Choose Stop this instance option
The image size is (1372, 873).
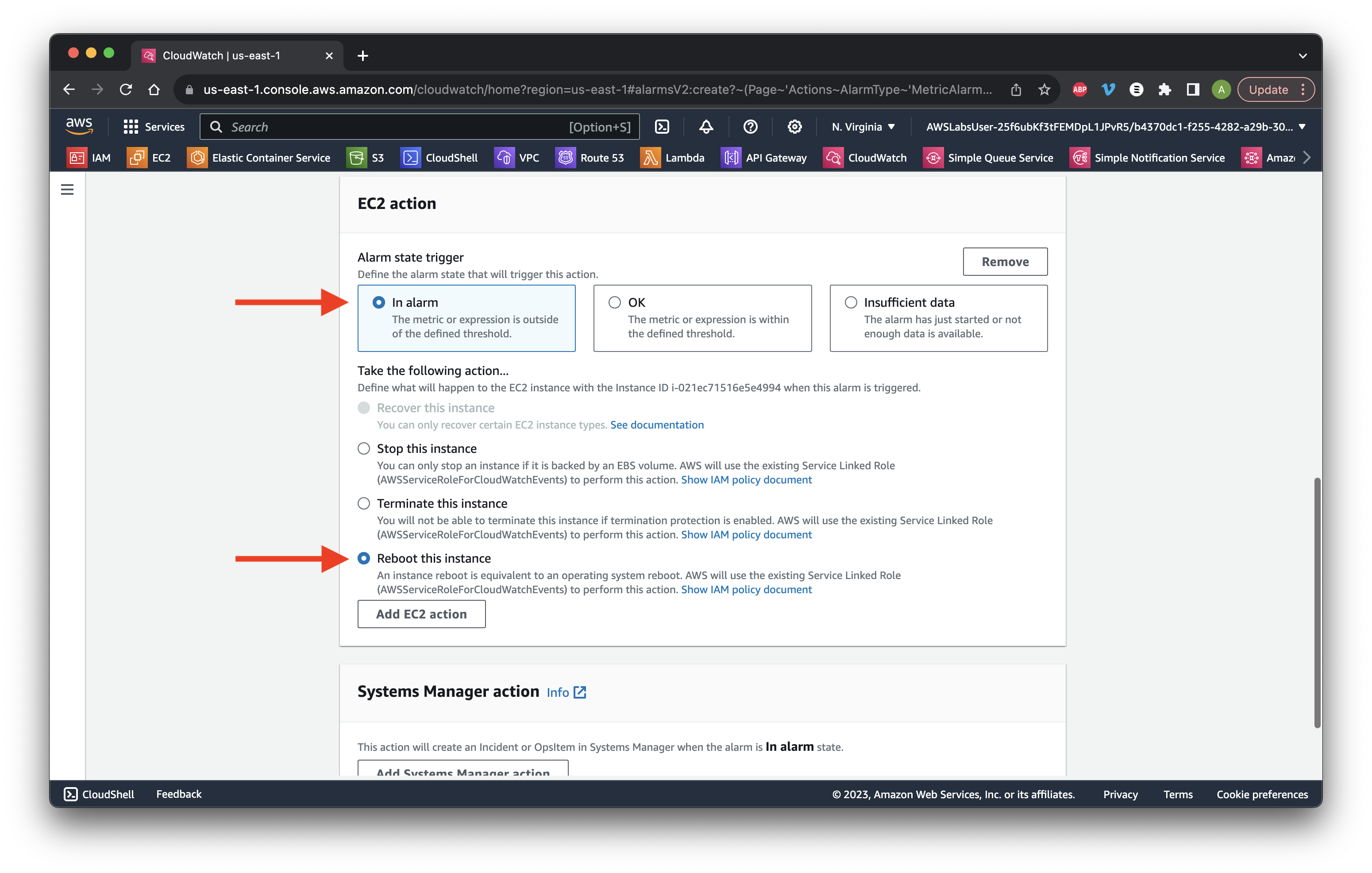click(363, 448)
